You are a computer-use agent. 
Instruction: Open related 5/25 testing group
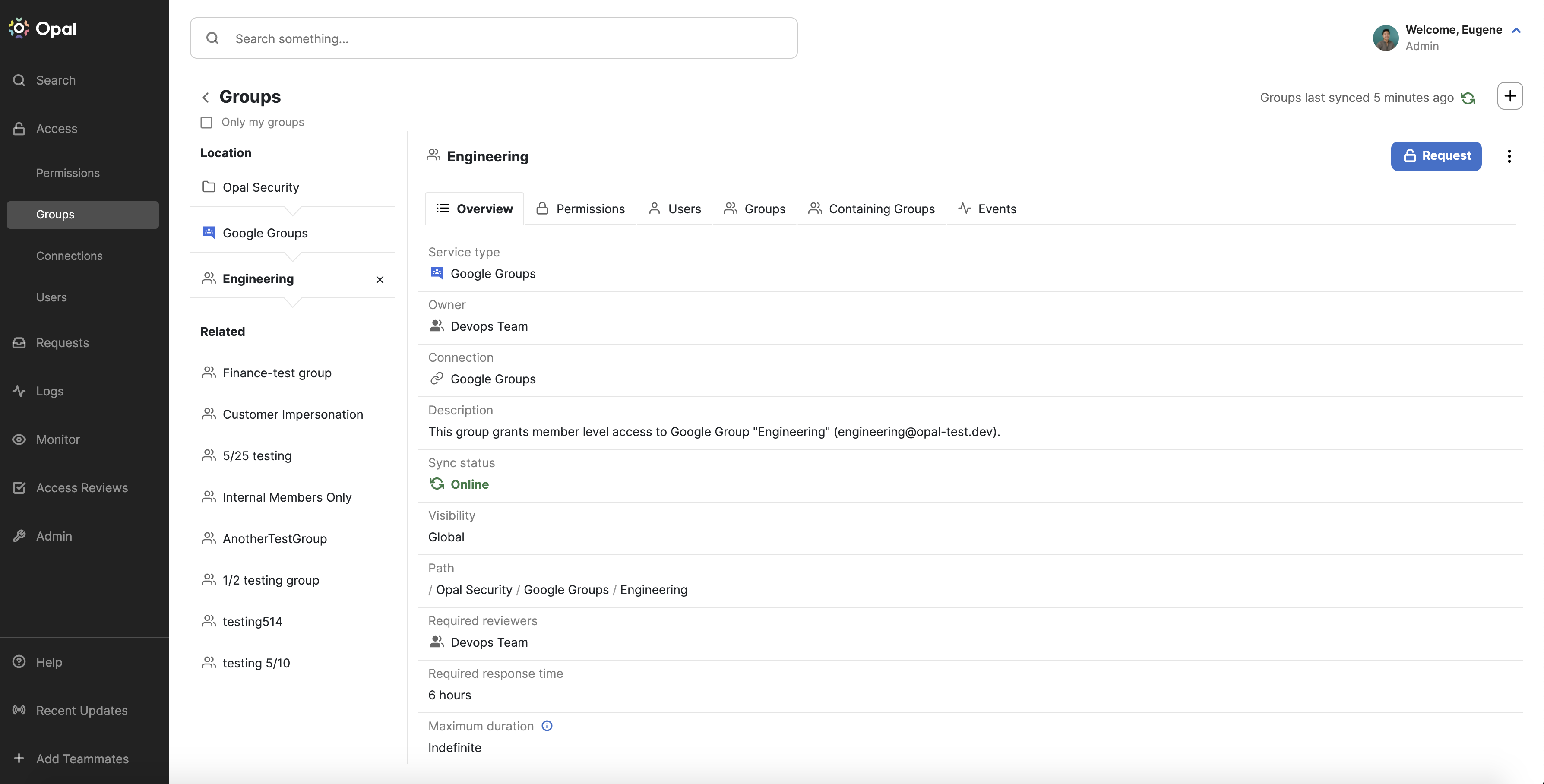(257, 455)
